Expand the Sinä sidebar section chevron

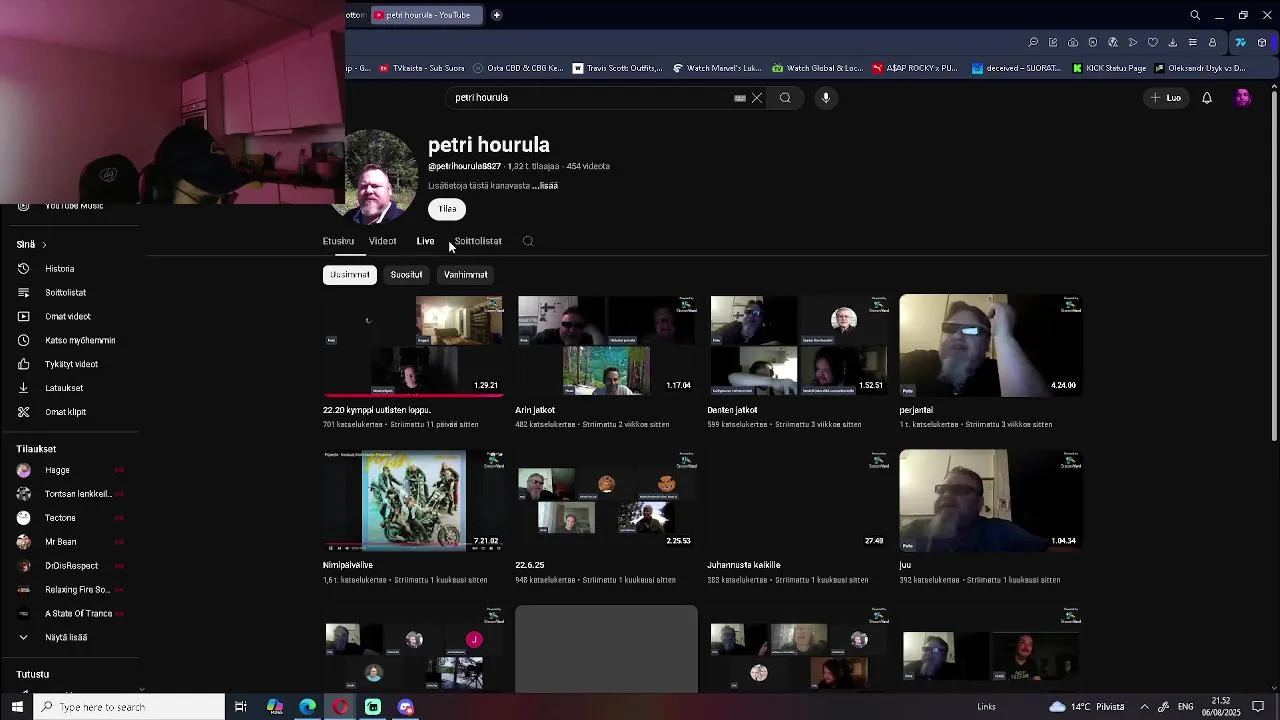pos(44,245)
